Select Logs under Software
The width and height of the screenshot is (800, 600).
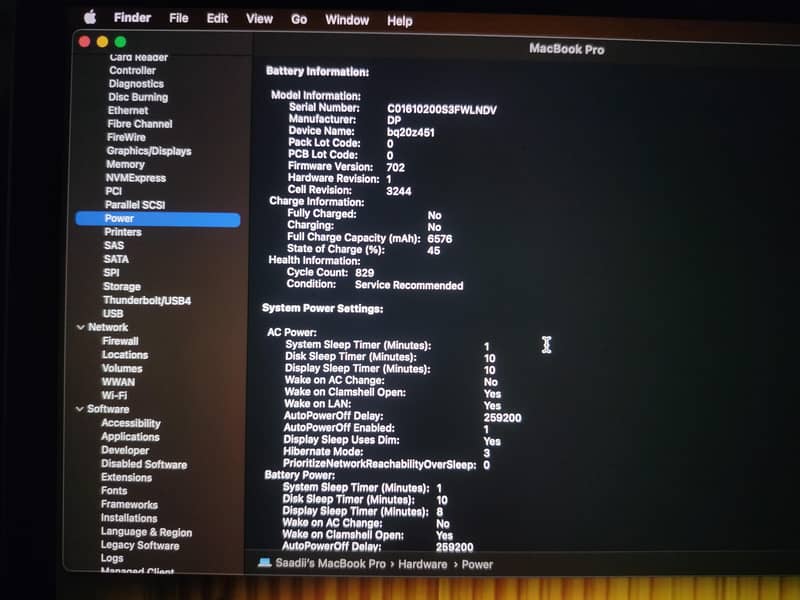pos(112,558)
